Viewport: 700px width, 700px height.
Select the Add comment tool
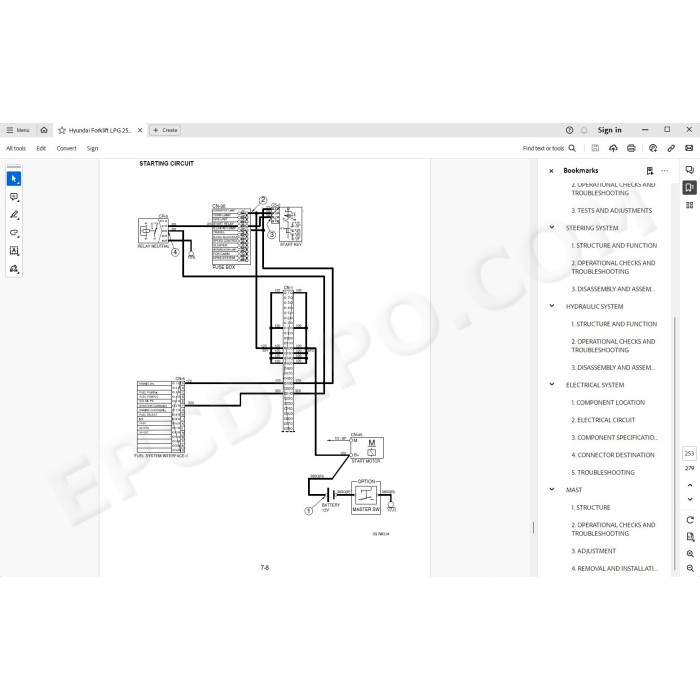click(x=14, y=197)
